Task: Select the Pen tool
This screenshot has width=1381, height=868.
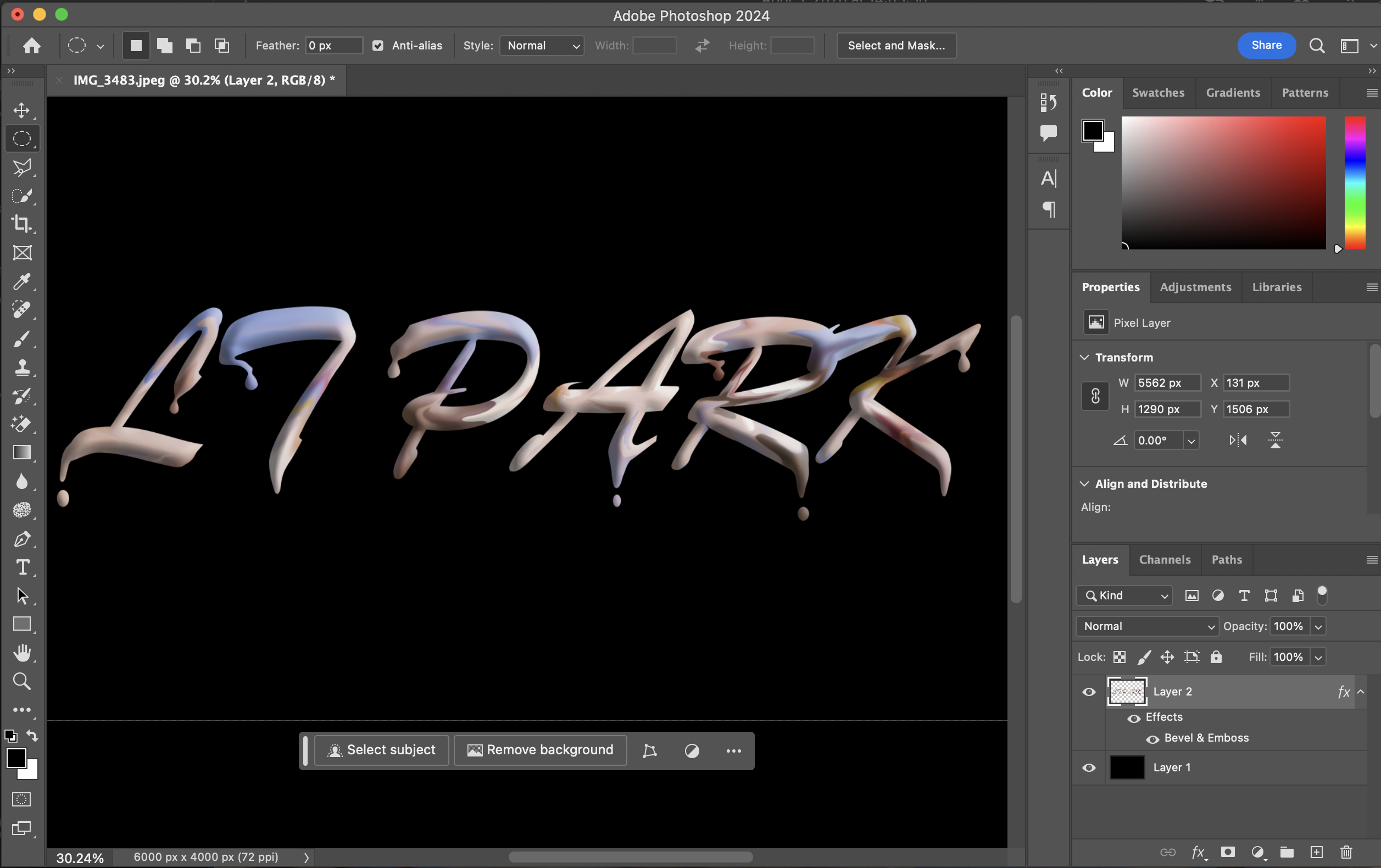Action: point(22,539)
